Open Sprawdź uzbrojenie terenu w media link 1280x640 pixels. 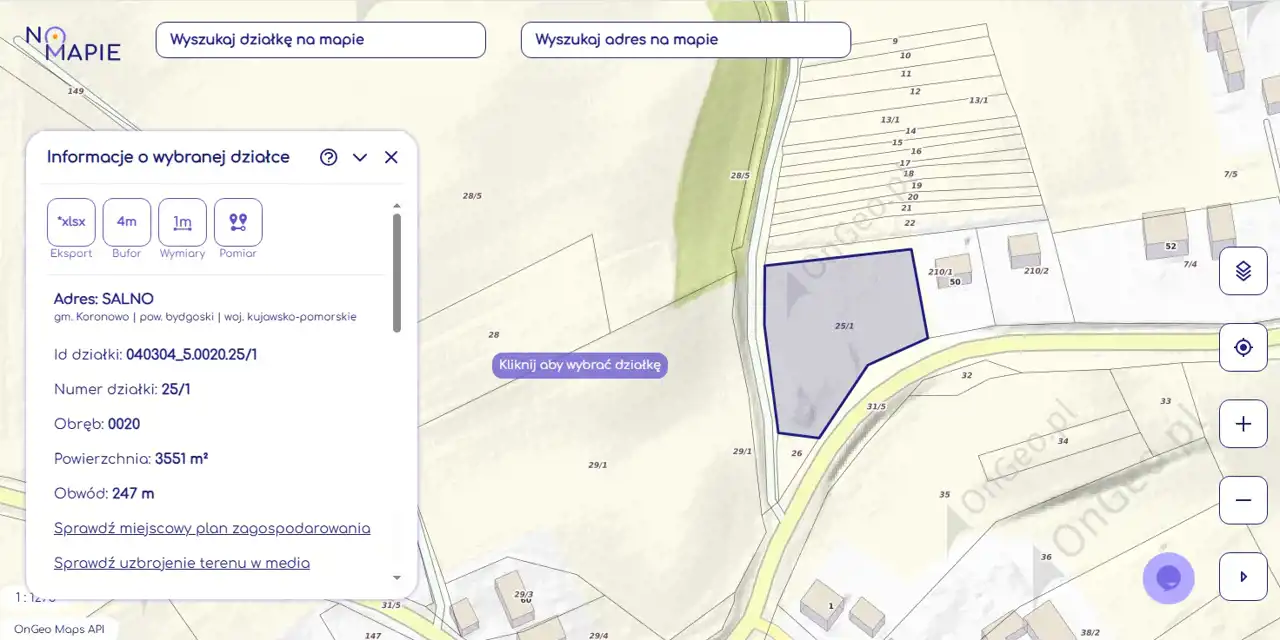point(182,563)
